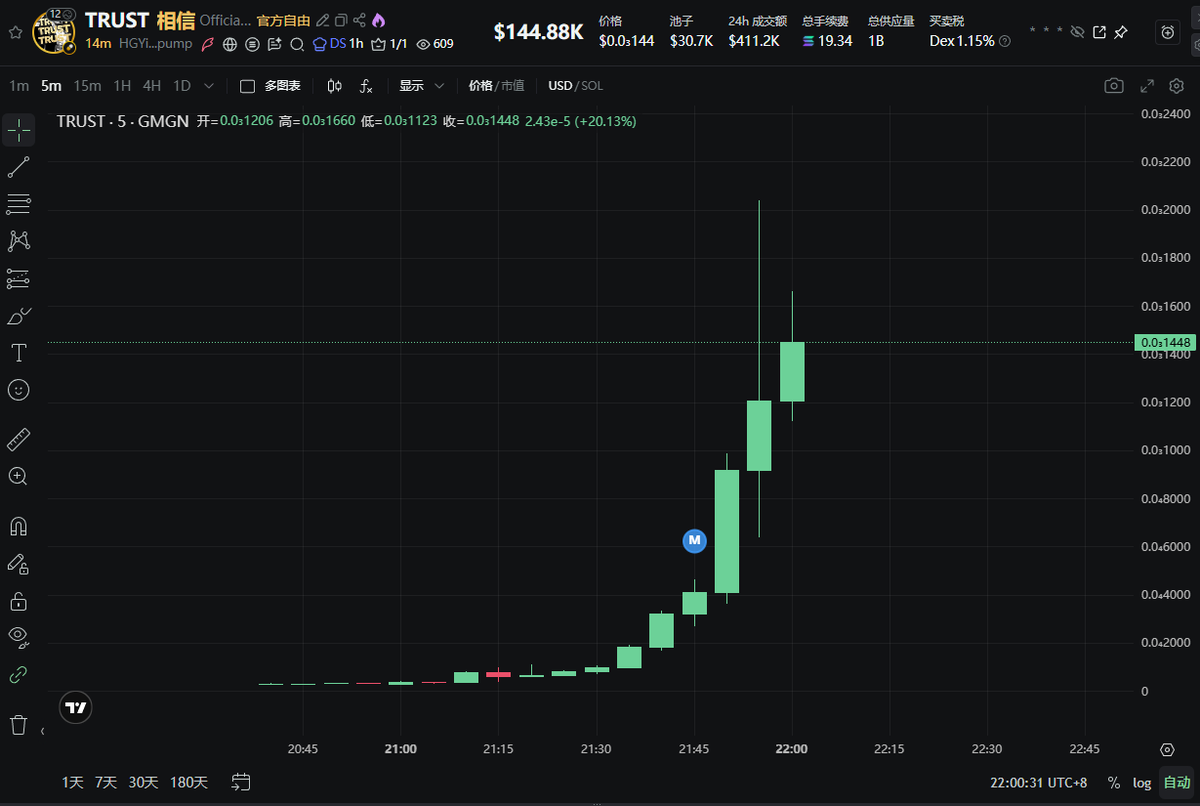The image size is (1200, 806).
Task: Open the candlestick chart style menu
Action: point(335,86)
